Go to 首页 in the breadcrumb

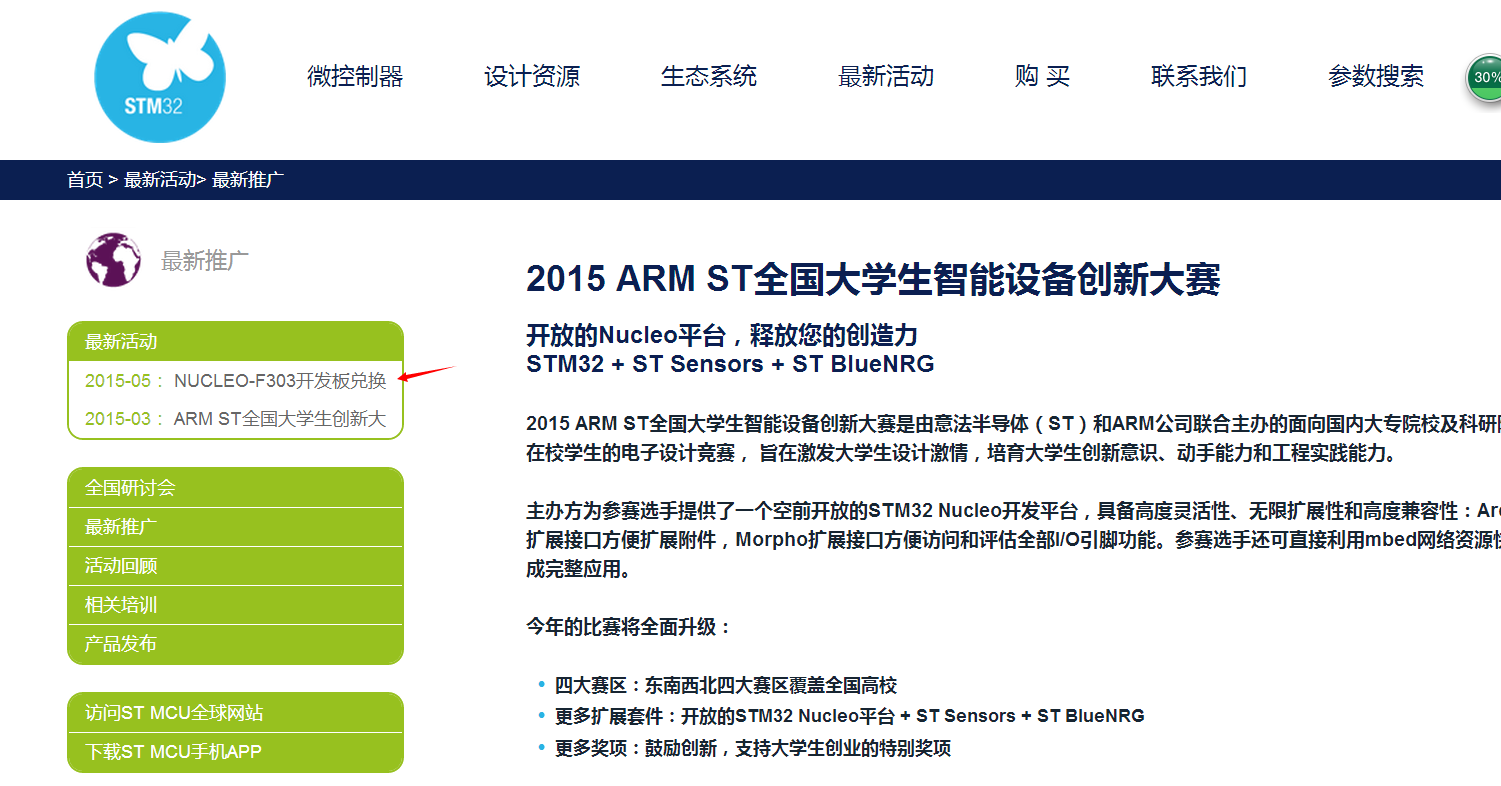click(85, 180)
